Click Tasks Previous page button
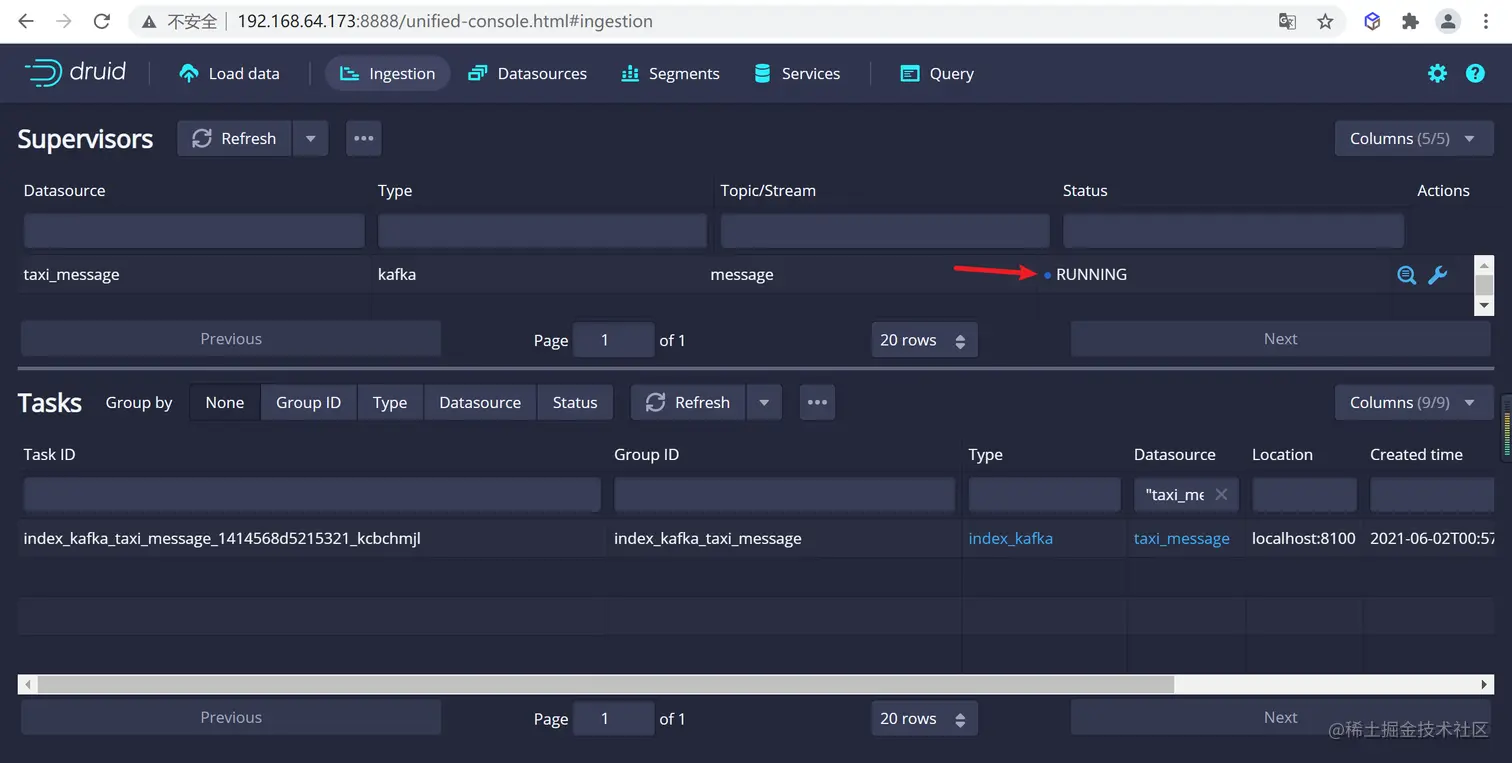This screenshot has height=763, width=1512. tap(231, 717)
